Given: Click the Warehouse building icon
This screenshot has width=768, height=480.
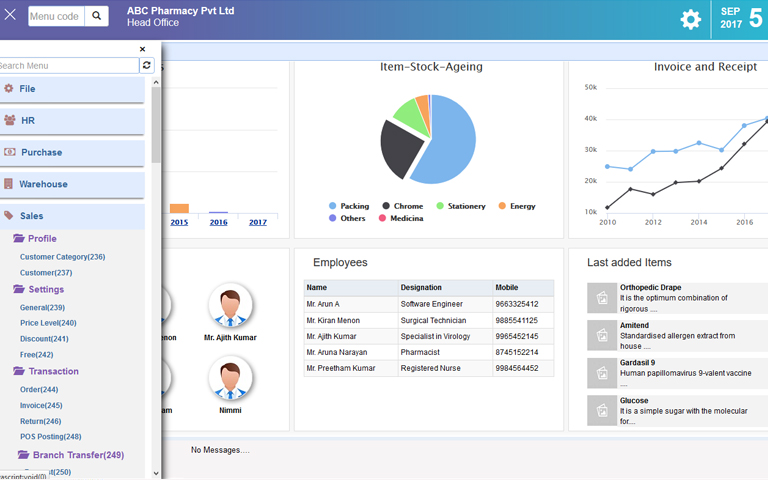Looking at the screenshot, I should click(x=8, y=184).
